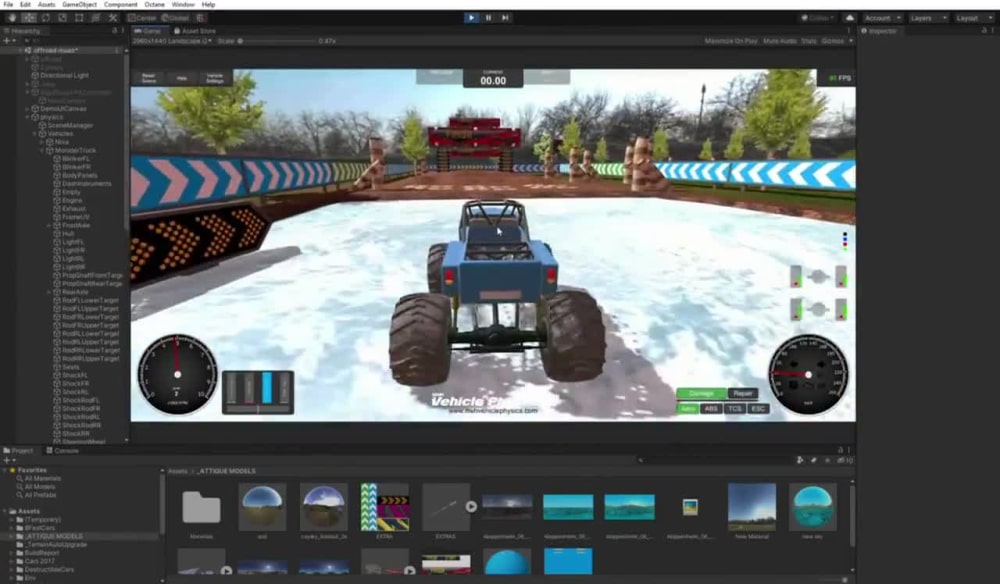Toggle Maximize On Play
This screenshot has width=1000, height=584.
tap(731, 41)
